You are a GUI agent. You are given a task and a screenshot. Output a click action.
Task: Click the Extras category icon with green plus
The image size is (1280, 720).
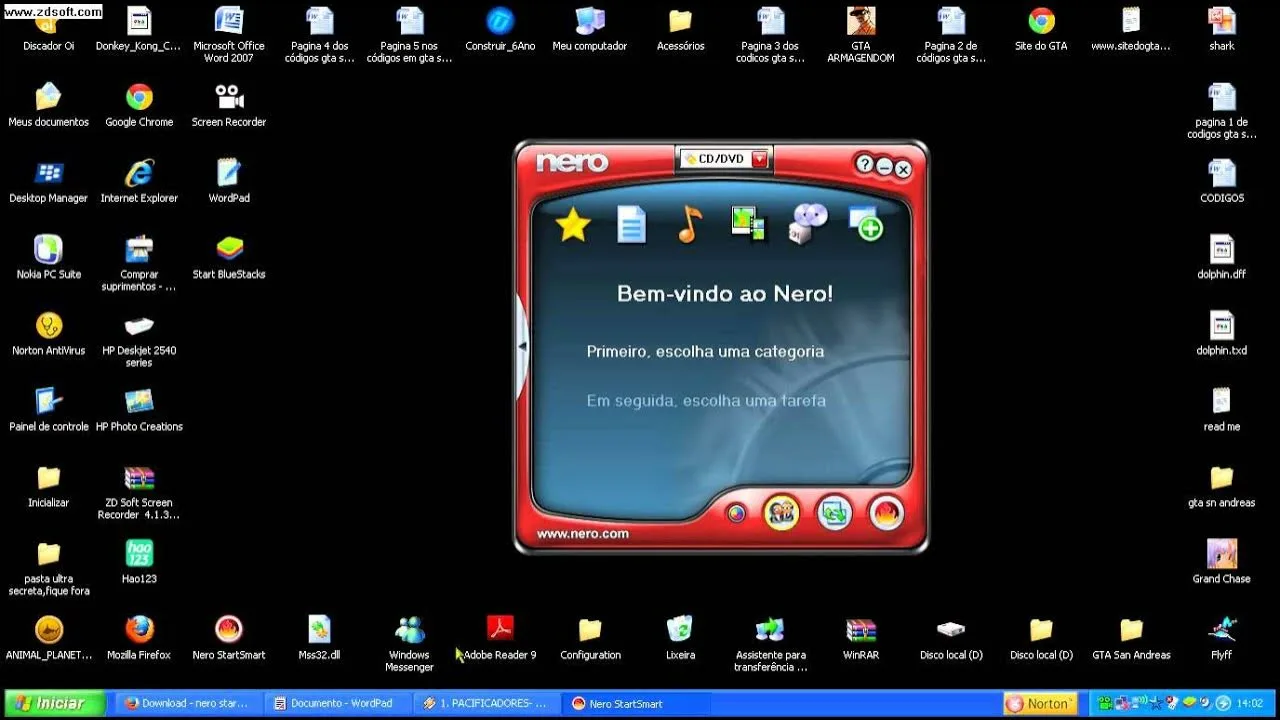tap(866, 224)
